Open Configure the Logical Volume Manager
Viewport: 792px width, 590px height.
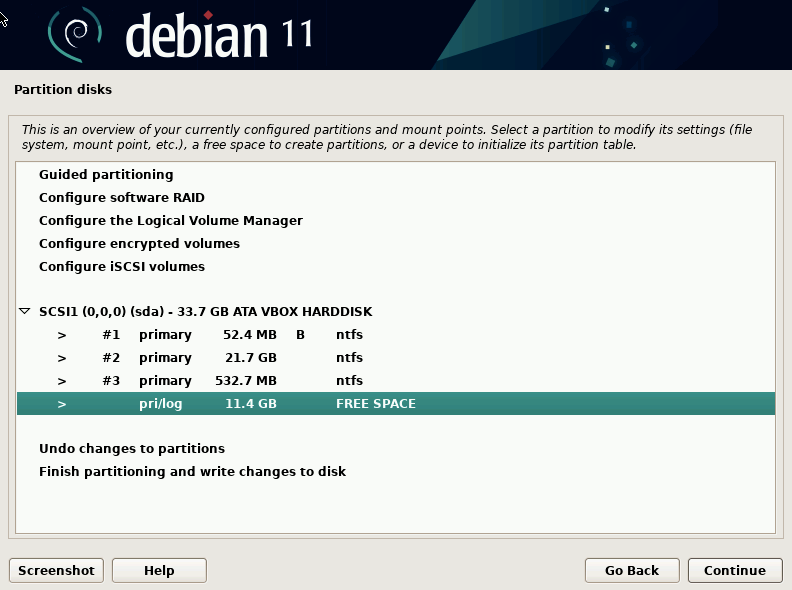(x=171, y=221)
